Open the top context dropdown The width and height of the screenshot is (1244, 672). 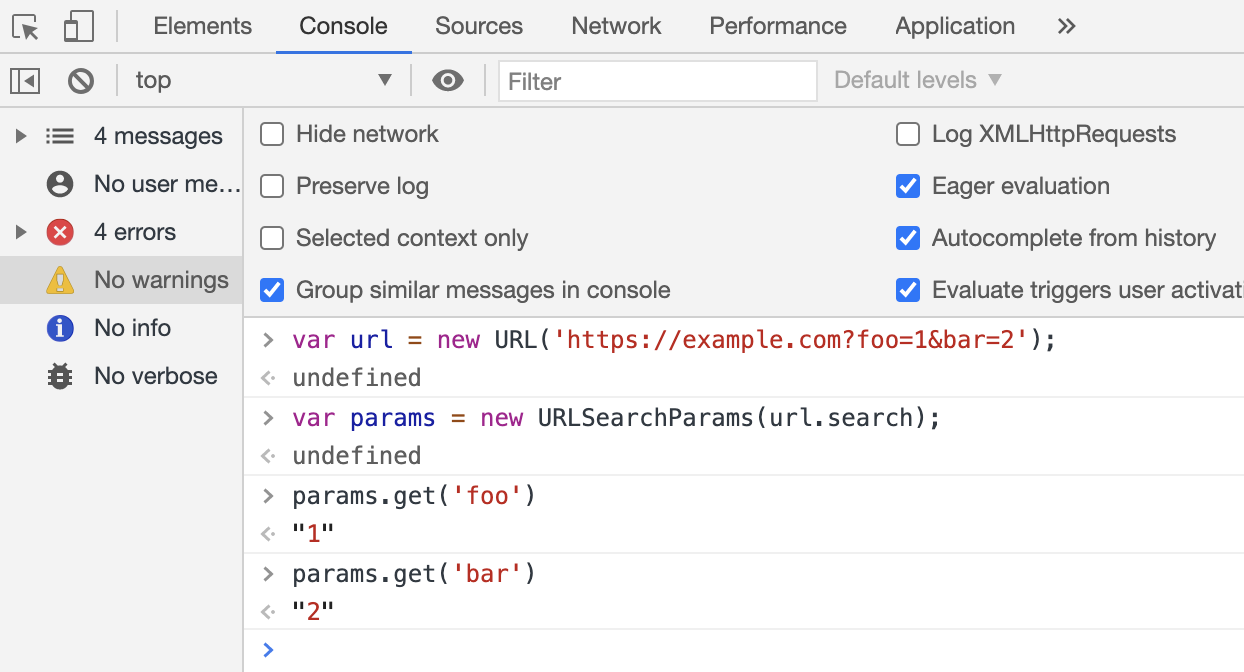pos(264,80)
